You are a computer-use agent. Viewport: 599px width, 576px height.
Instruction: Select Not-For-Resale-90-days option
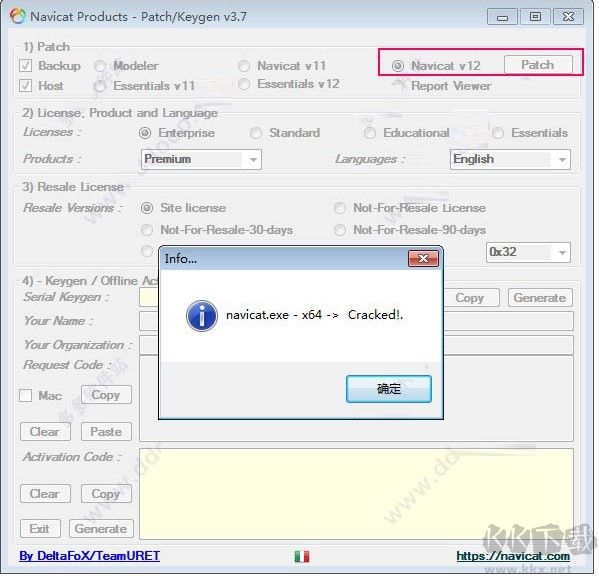click(x=340, y=230)
